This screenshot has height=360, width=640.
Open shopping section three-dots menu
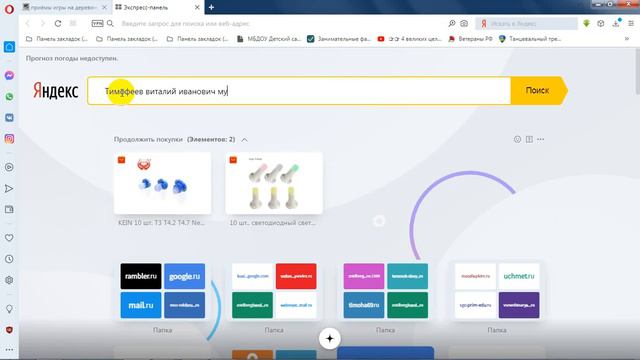[541, 140]
